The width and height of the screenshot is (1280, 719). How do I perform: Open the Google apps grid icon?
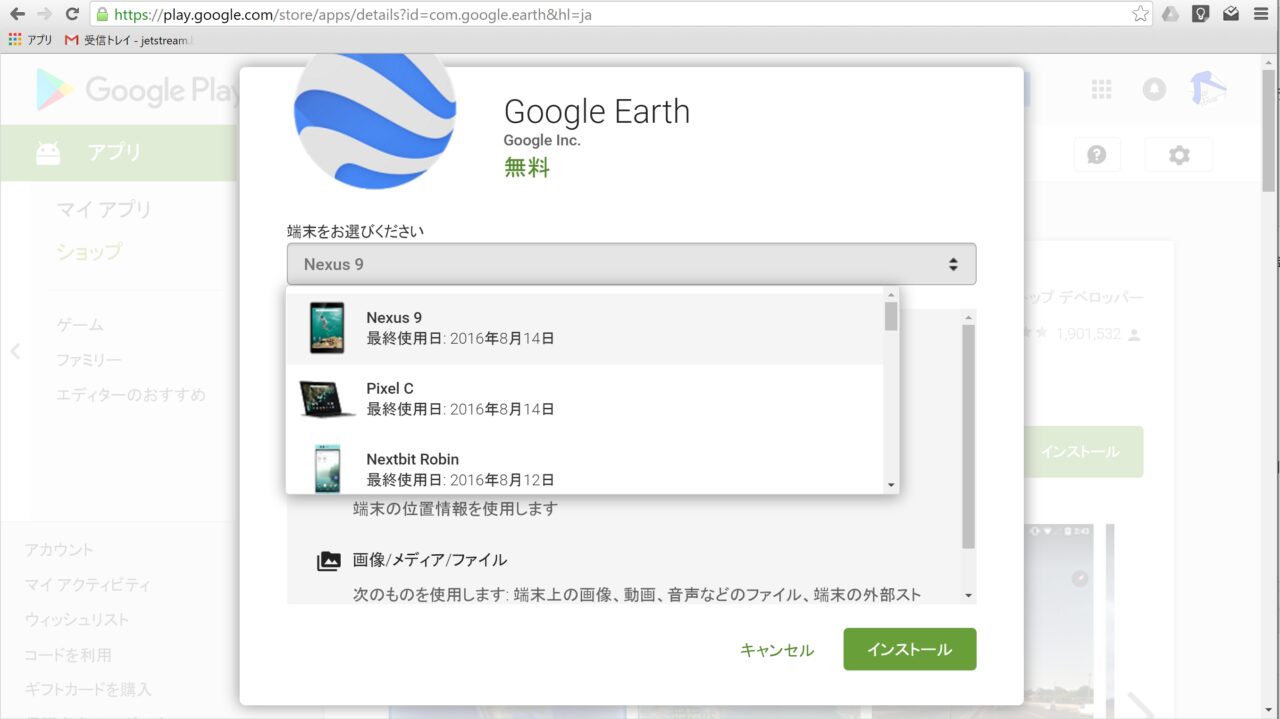(x=1101, y=90)
